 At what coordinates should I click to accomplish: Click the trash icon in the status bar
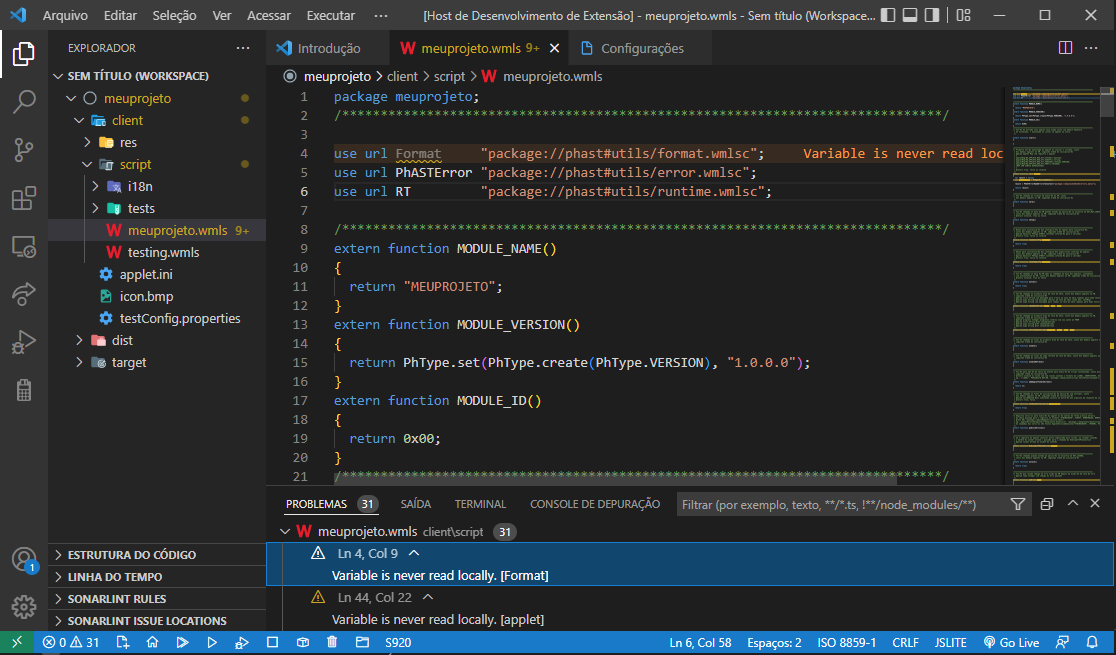click(331, 644)
